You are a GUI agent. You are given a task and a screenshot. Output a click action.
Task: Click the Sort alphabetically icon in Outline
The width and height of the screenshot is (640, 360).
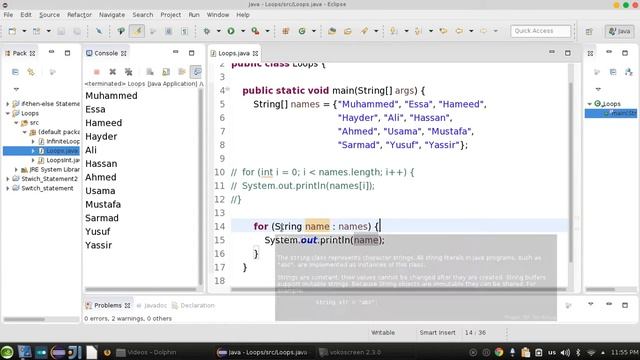(629, 72)
